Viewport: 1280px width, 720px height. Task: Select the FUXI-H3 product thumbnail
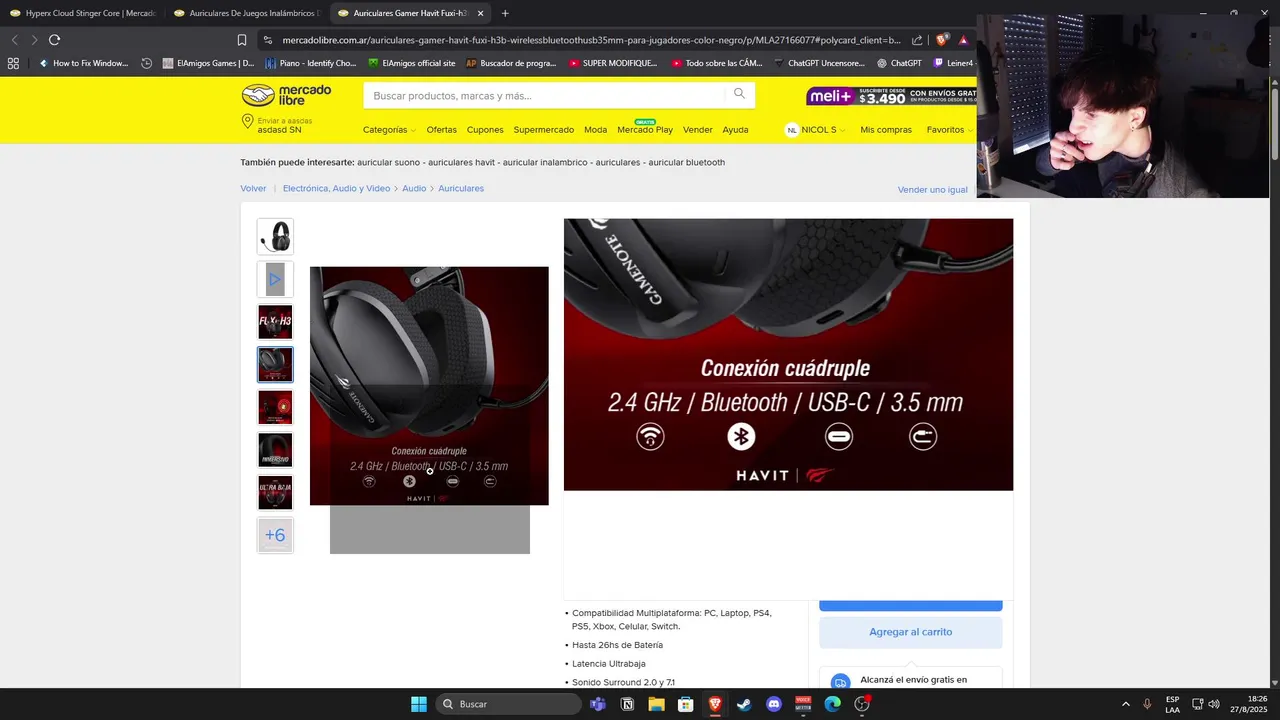pyautogui.click(x=275, y=322)
